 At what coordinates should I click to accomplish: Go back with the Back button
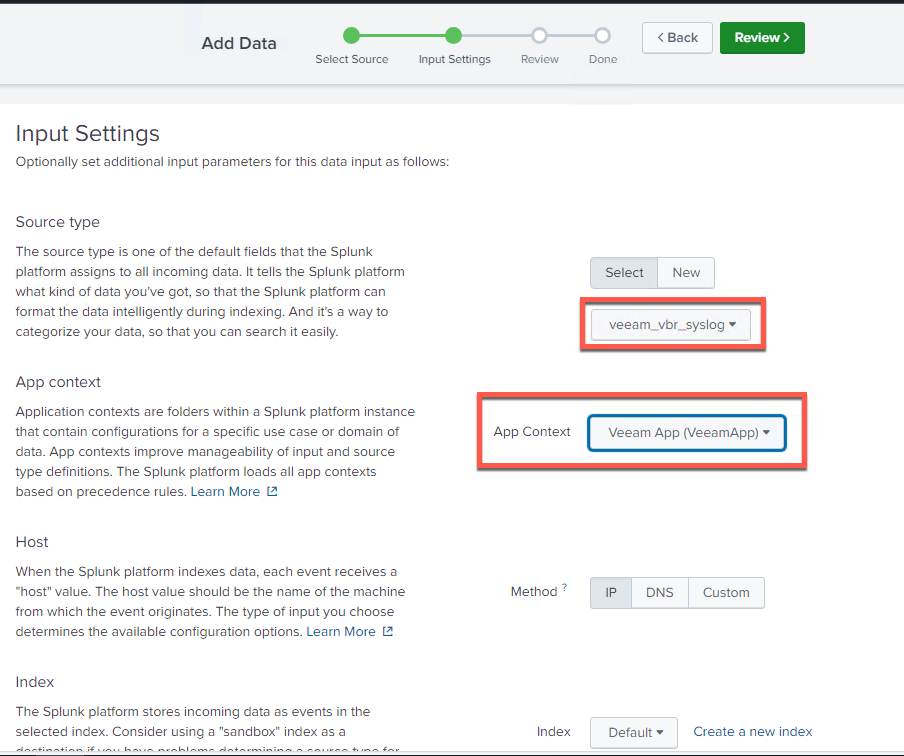(677, 38)
